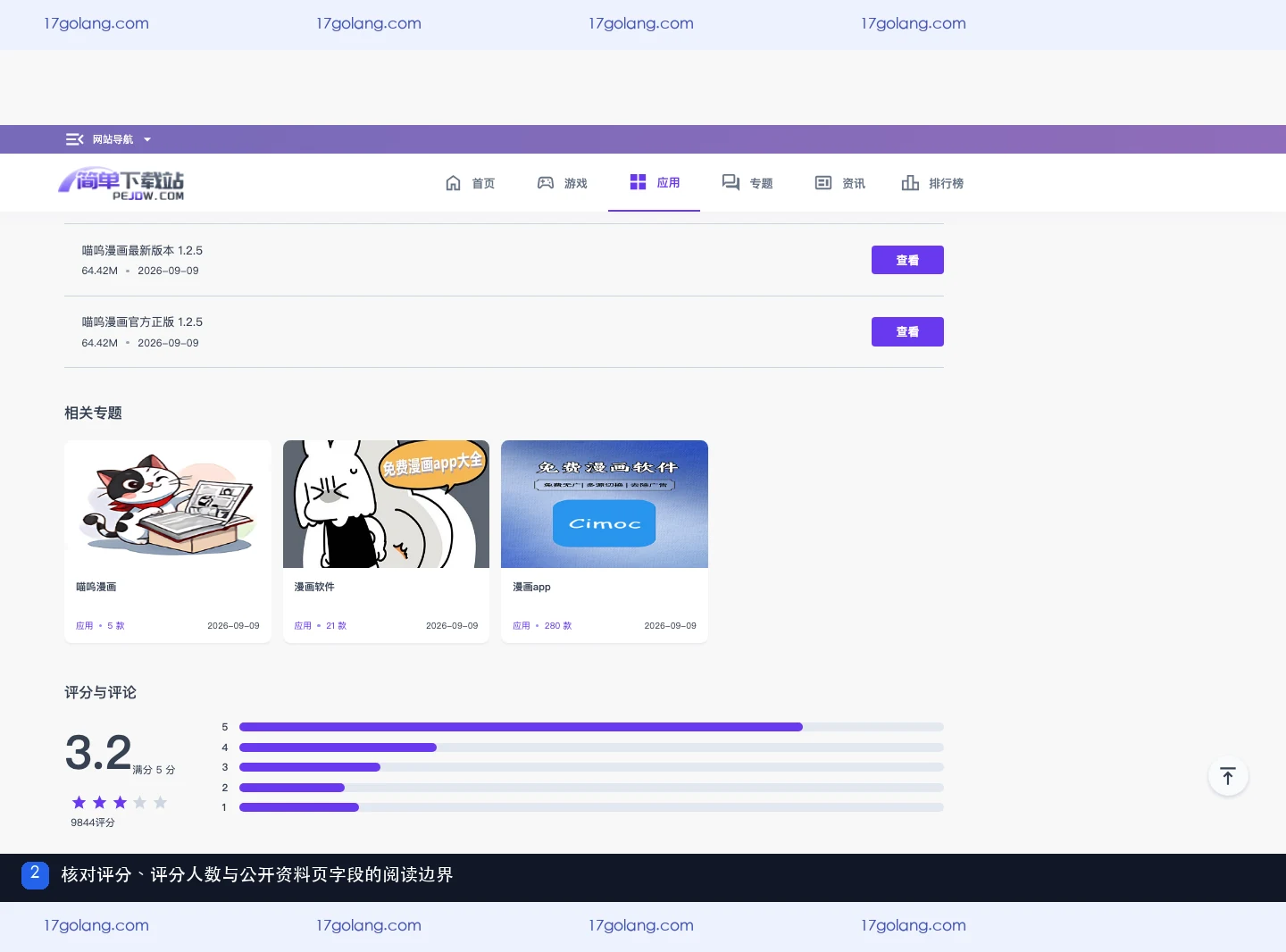Open the 简单下载站 logo homepage
The height and width of the screenshot is (952, 1286).
[121, 184]
